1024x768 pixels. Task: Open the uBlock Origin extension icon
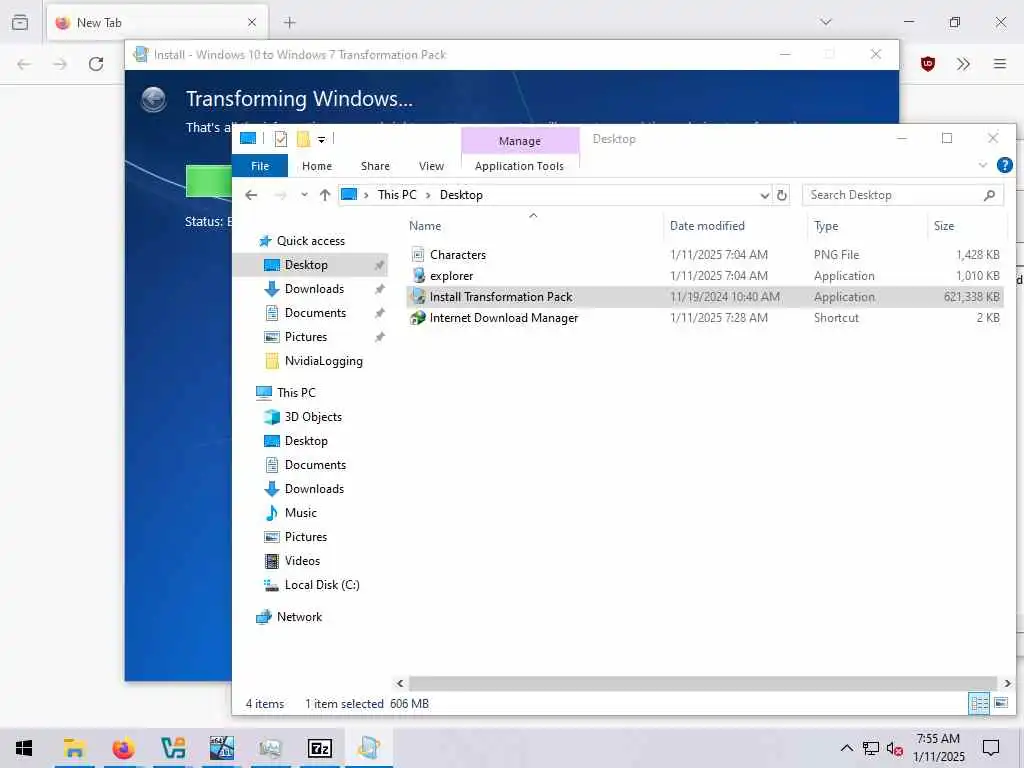(927, 63)
